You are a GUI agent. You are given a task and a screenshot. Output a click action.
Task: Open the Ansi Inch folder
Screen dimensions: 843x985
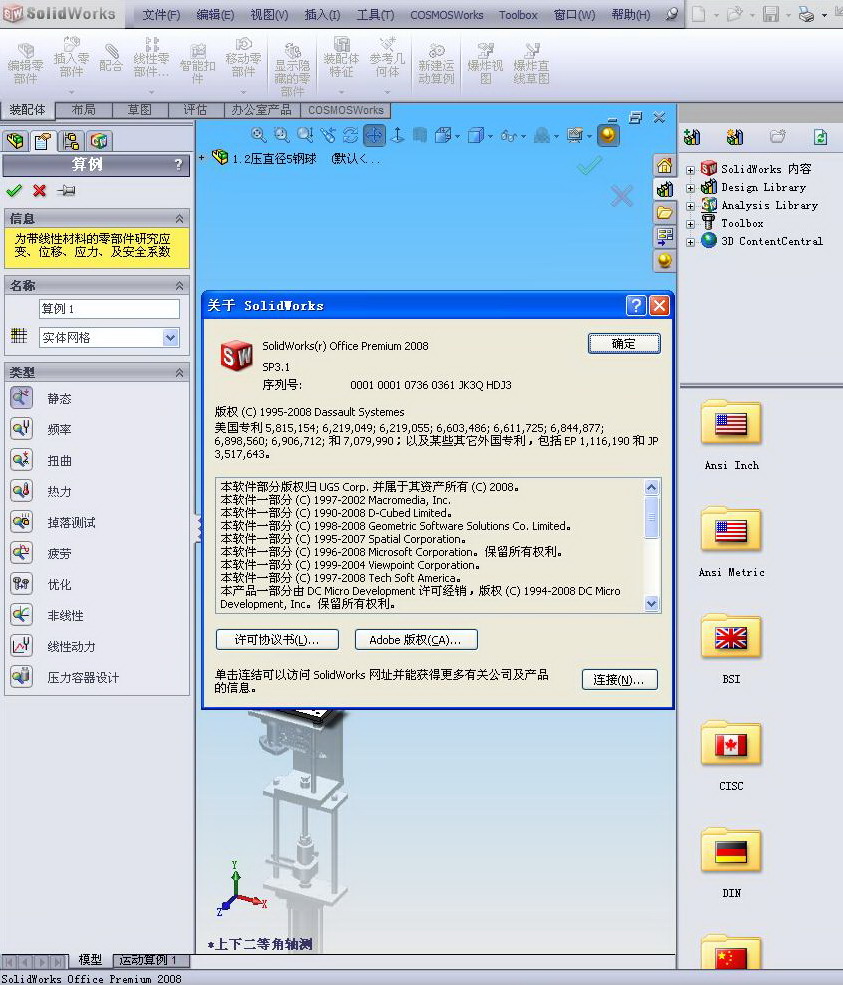click(x=731, y=435)
